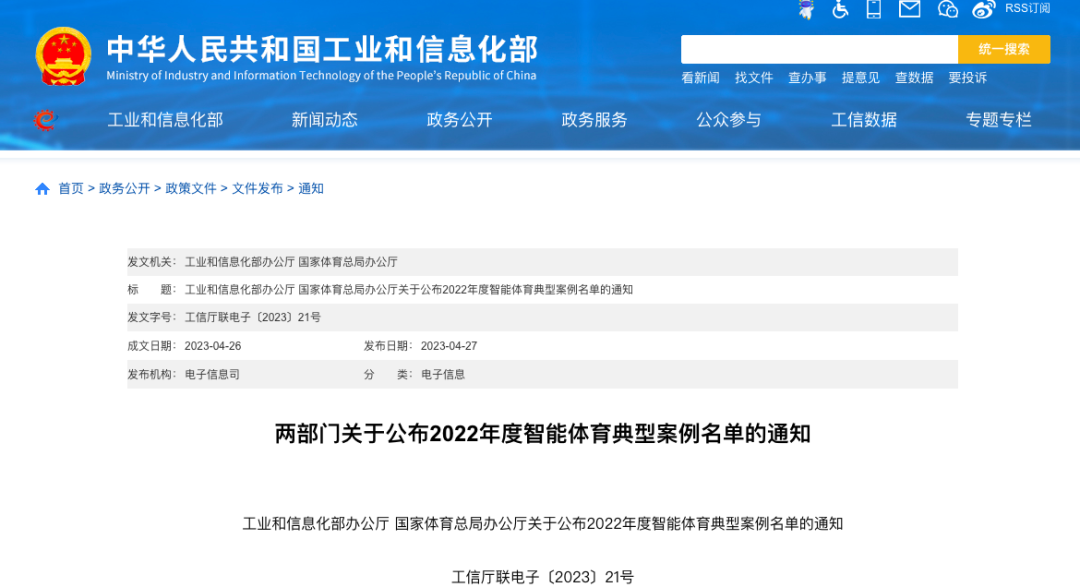Screen dimensions: 1080x587
Task: Open the mobile phone version icon
Action: pyautogui.click(x=874, y=9)
